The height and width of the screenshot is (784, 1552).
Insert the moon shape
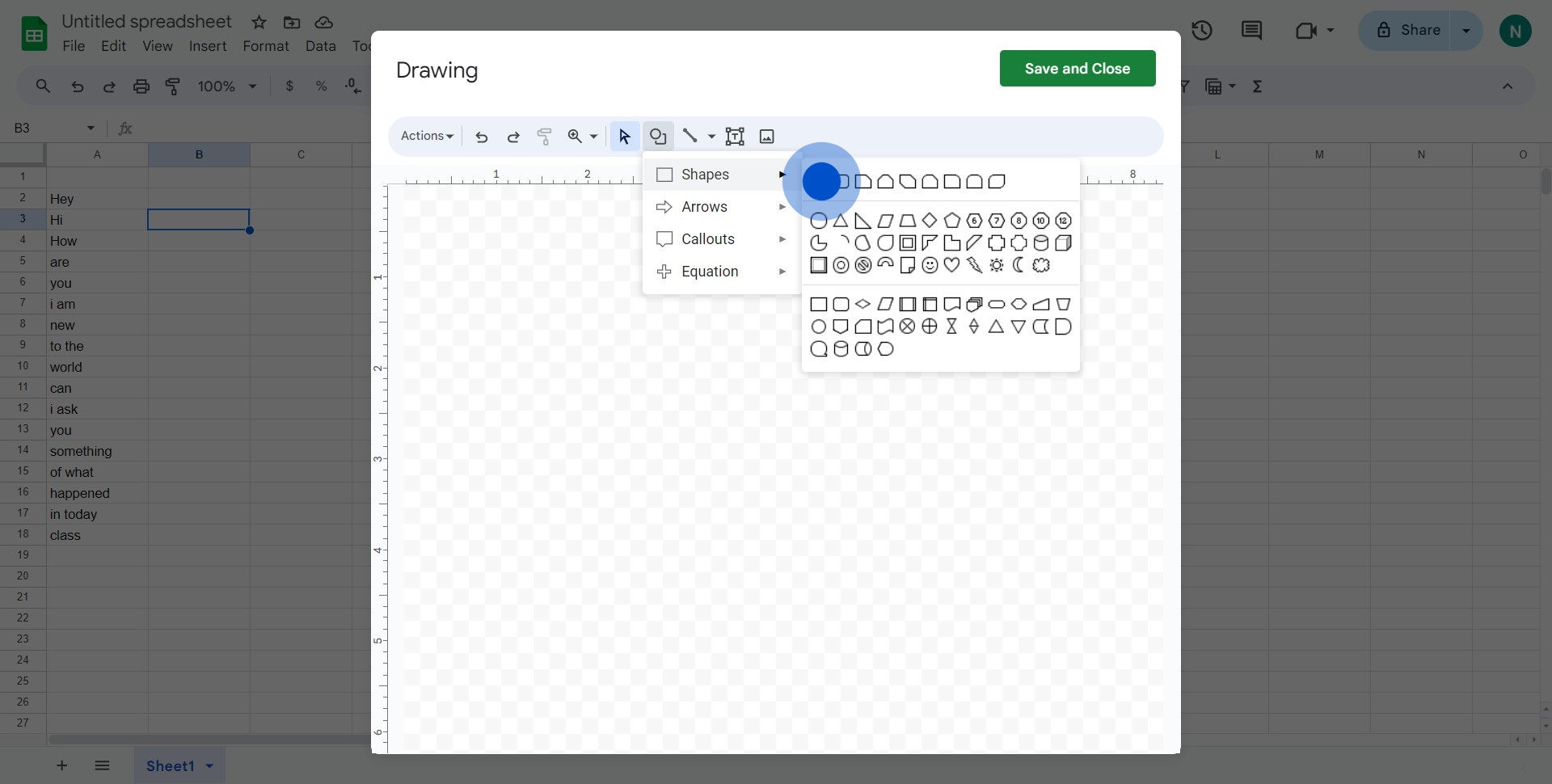point(1018,265)
